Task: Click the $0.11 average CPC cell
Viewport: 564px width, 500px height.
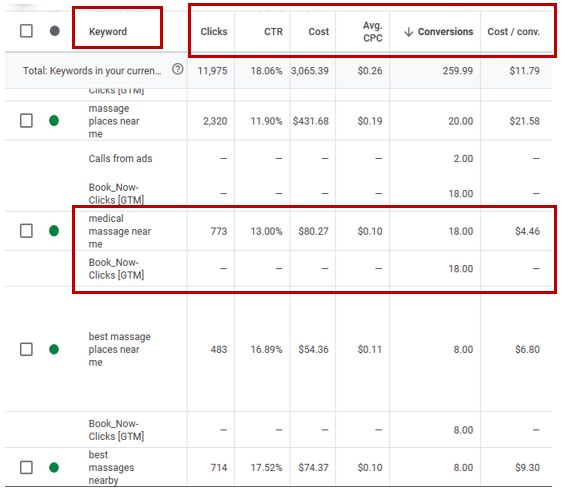Action: click(x=370, y=350)
